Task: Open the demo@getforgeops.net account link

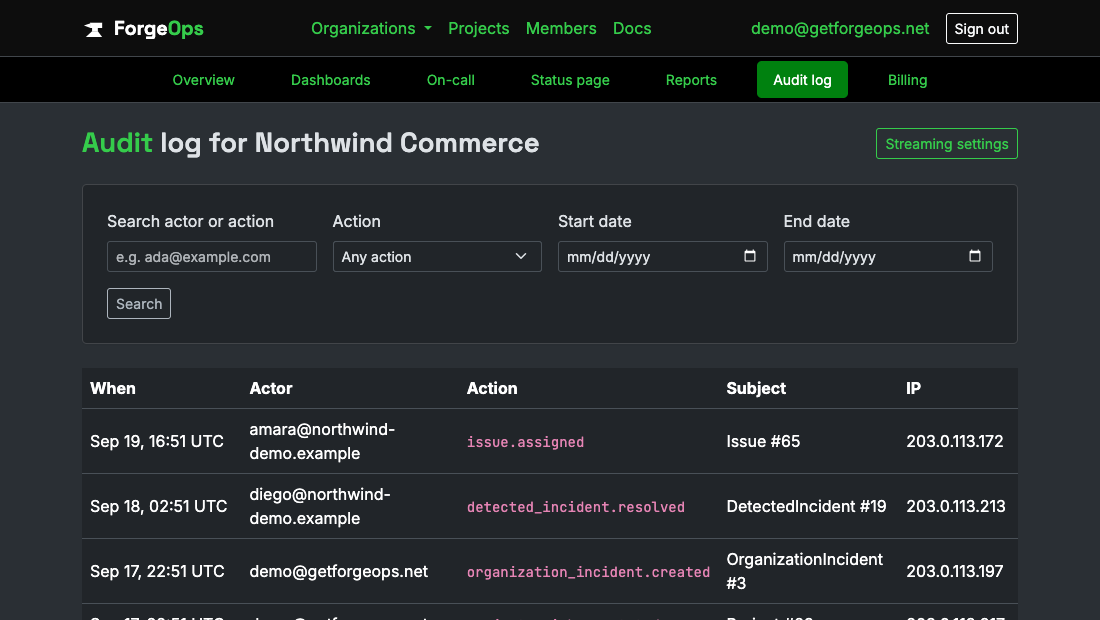Action: tap(840, 29)
